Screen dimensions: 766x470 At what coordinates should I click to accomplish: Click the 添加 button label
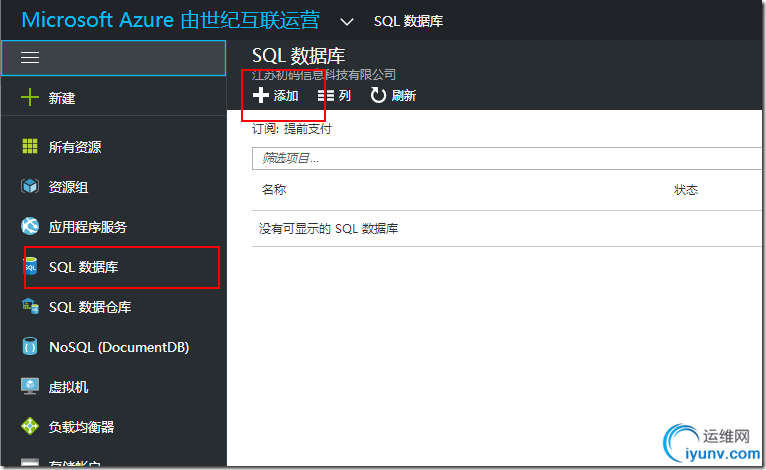click(286, 96)
